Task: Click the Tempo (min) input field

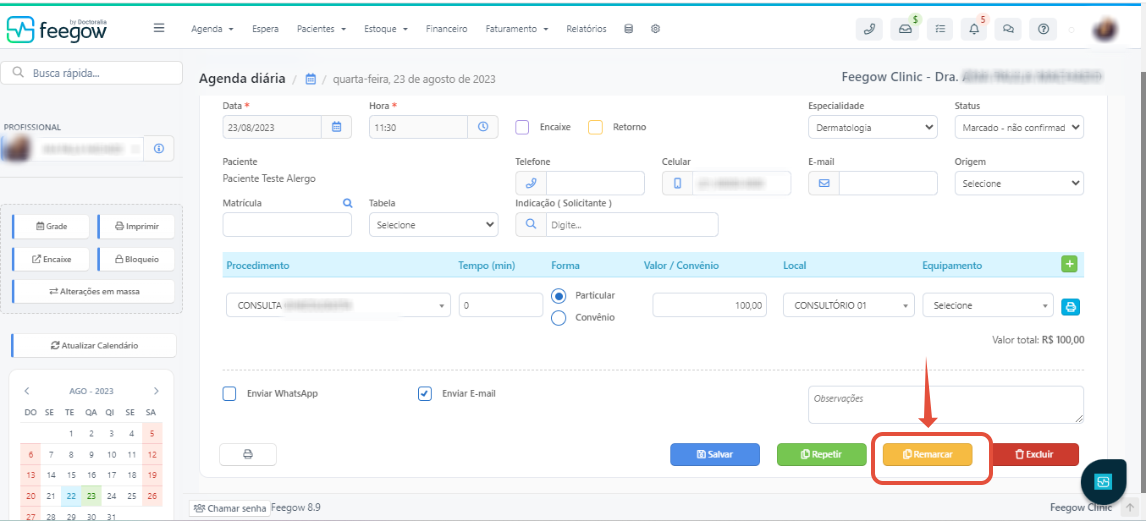Action: click(501, 305)
